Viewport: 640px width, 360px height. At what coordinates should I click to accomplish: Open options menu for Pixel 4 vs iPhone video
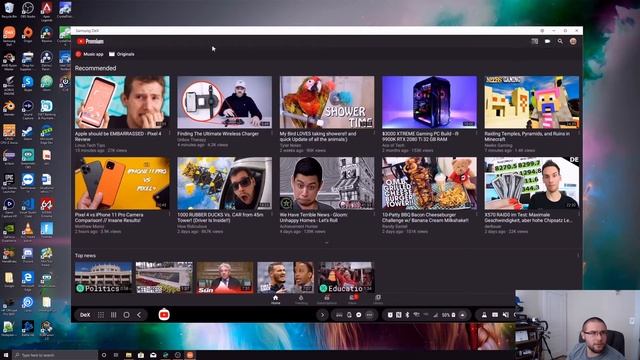click(169, 214)
